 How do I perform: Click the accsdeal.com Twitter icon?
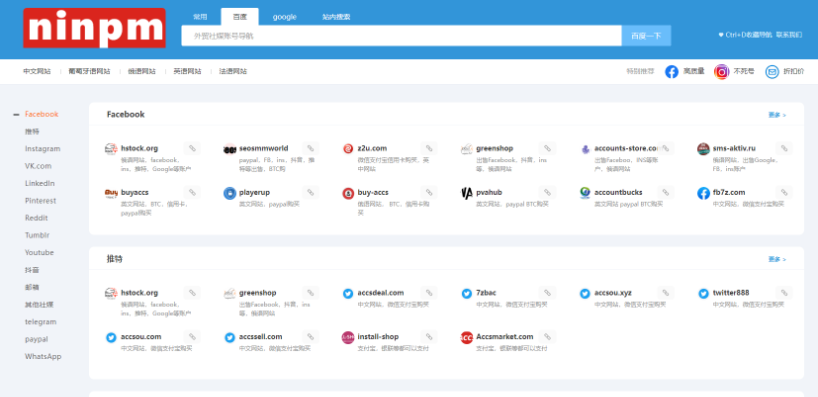click(348, 294)
